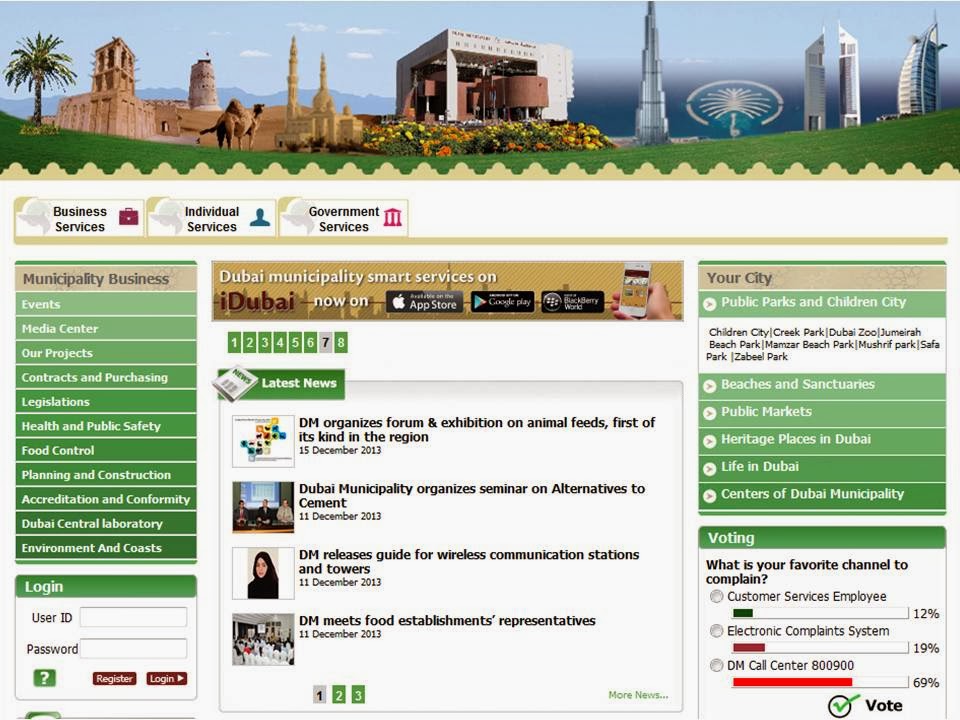Click Children City link in parks list
This screenshot has width=960, height=720.
[x=739, y=332]
